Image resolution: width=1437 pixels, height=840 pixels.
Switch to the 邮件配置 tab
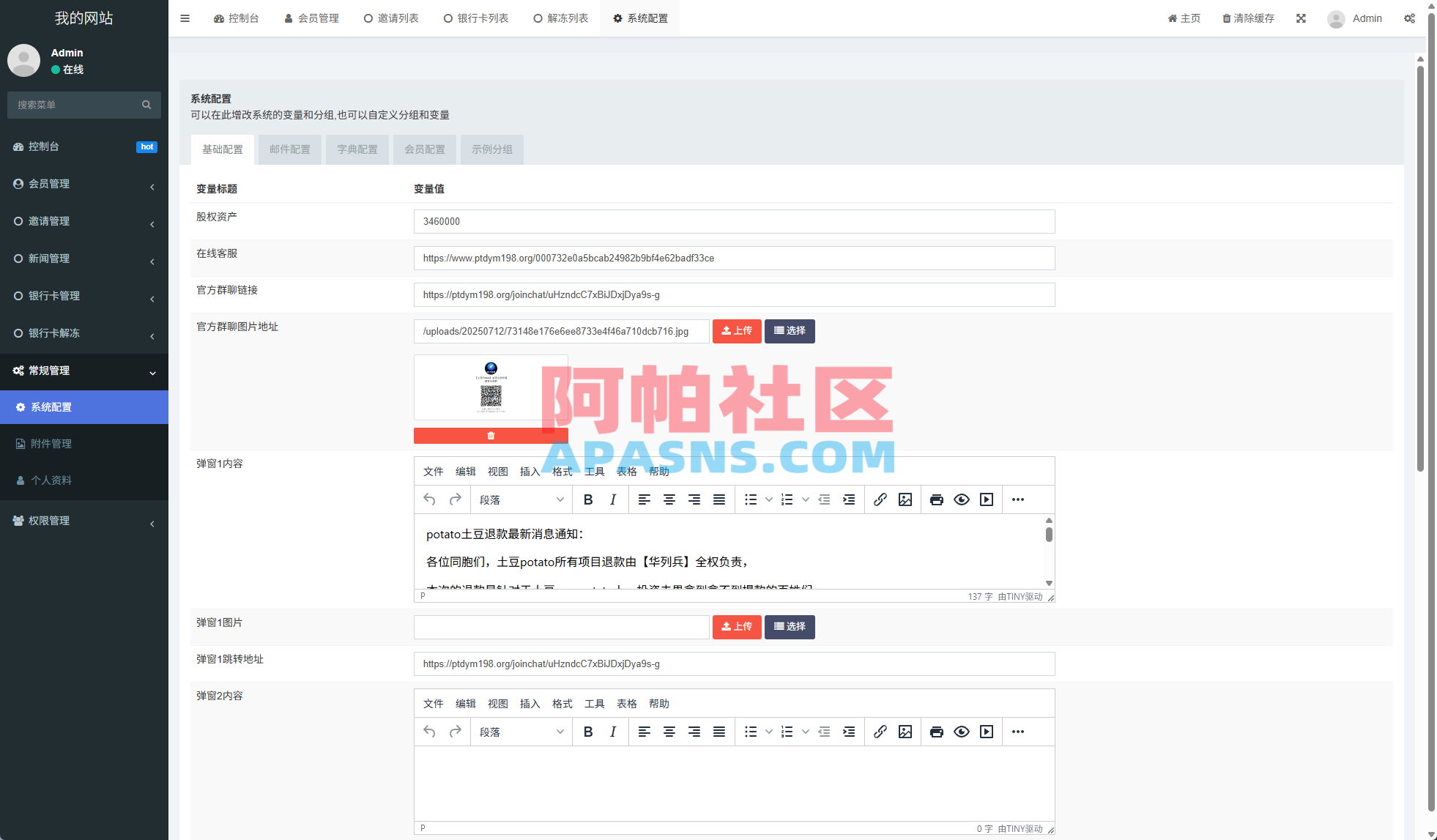[x=289, y=149]
